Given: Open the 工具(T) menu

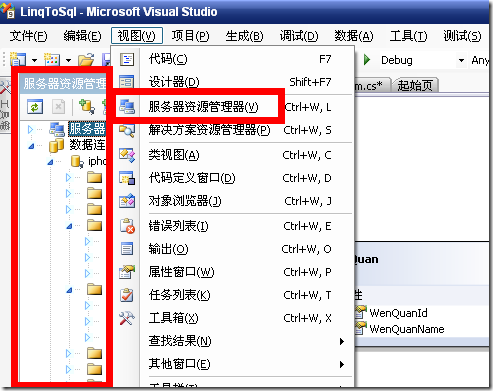Looking at the screenshot, I should [x=408, y=36].
